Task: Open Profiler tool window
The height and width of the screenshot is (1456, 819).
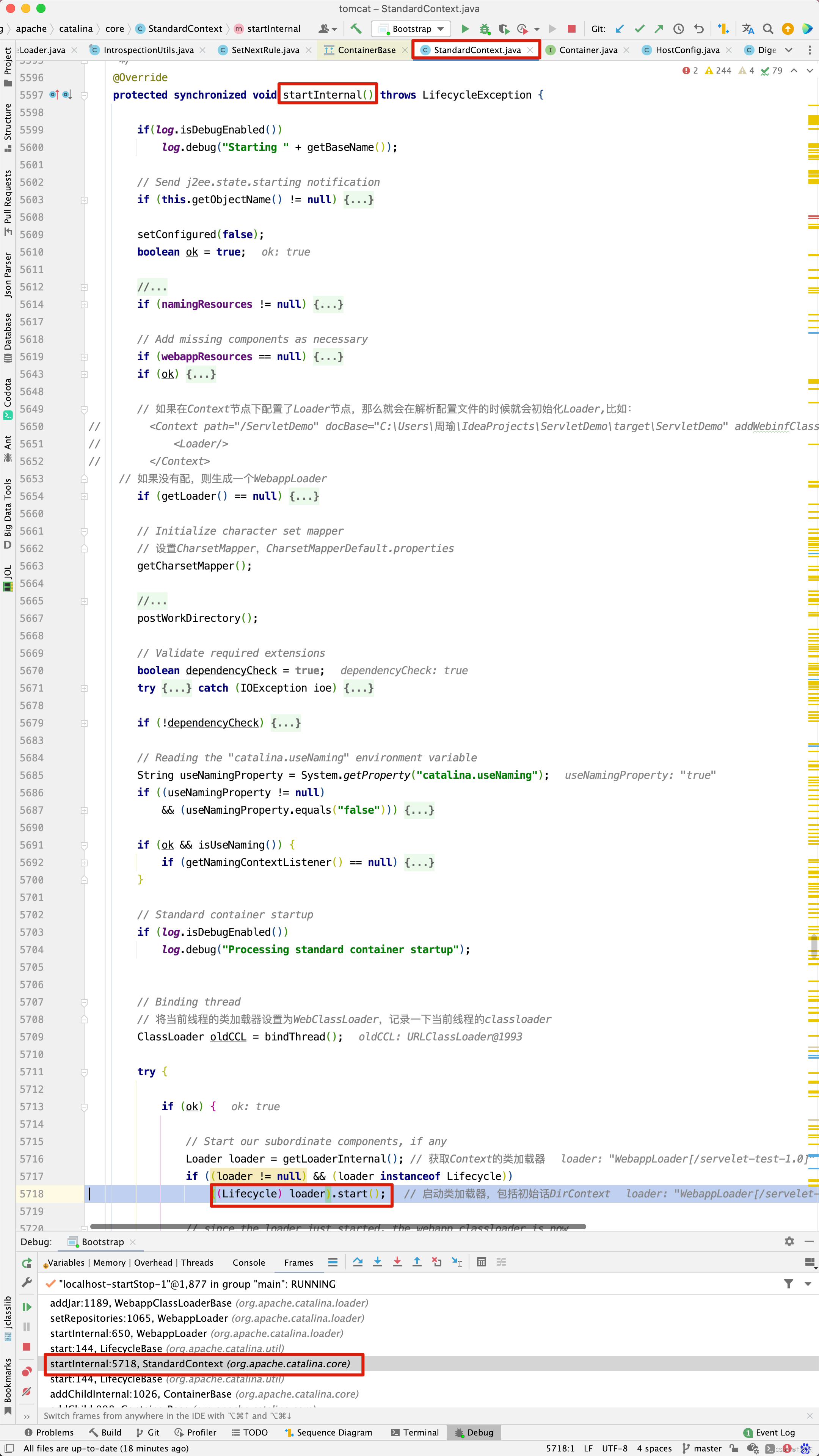Action: (x=196, y=1432)
